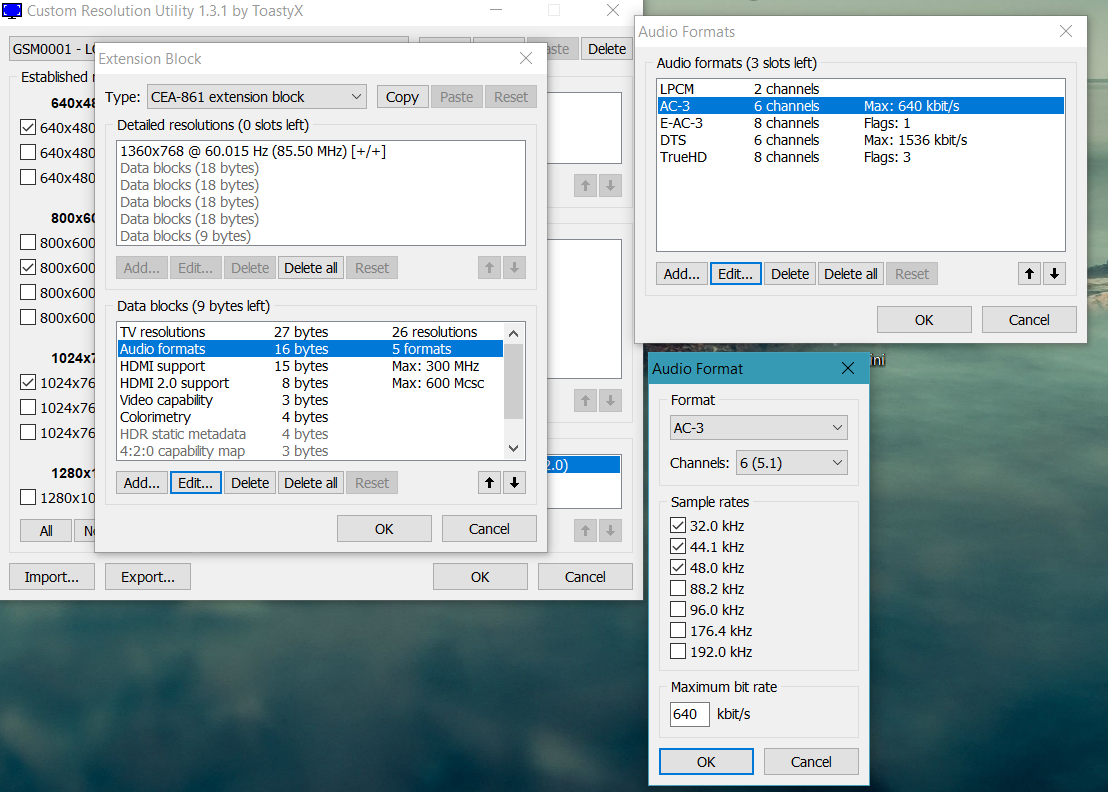Select LPCM 2 channels row
Image resolution: width=1108 pixels, height=792 pixels.
(861, 89)
